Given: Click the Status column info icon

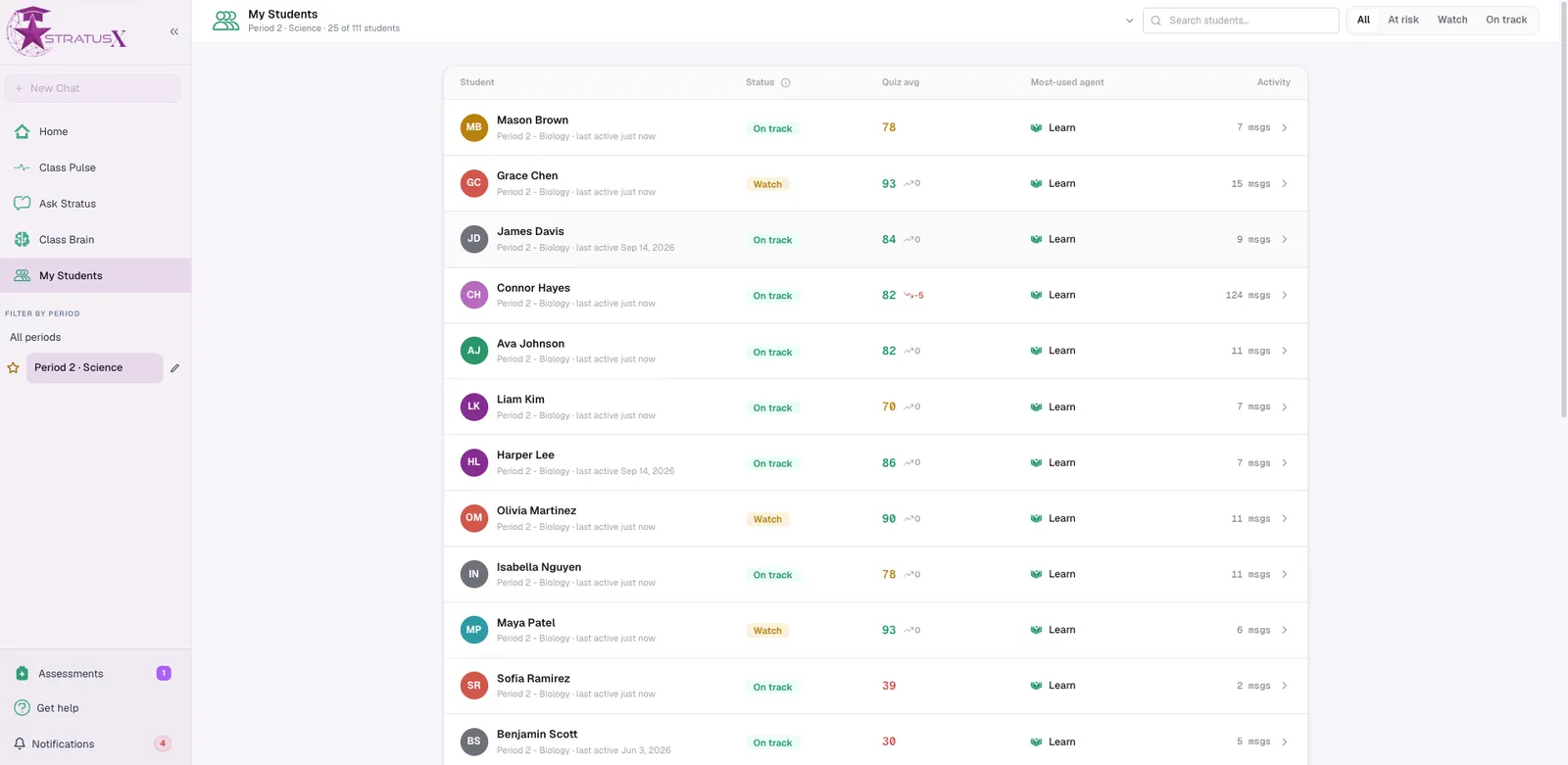Looking at the screenshot, I should pos(785,83).
